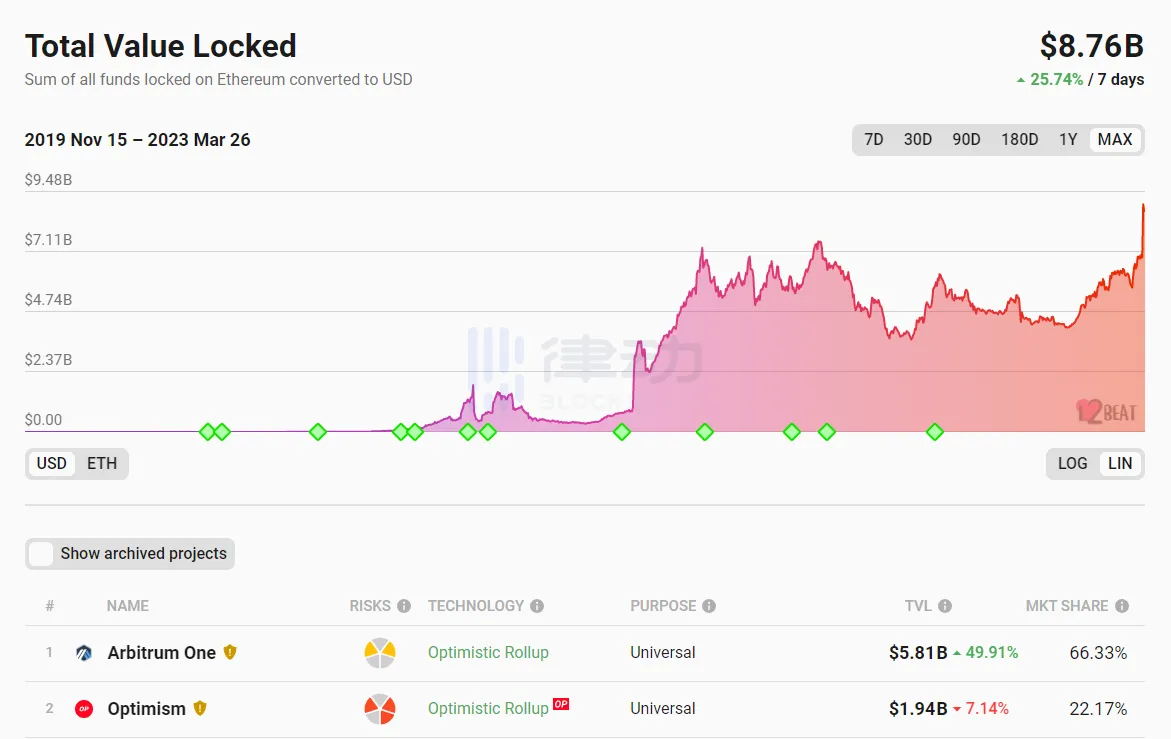Screen dimensions: 1171x739
Task: Enable the Show archived projects checkbox
Action: click(41, 554)
